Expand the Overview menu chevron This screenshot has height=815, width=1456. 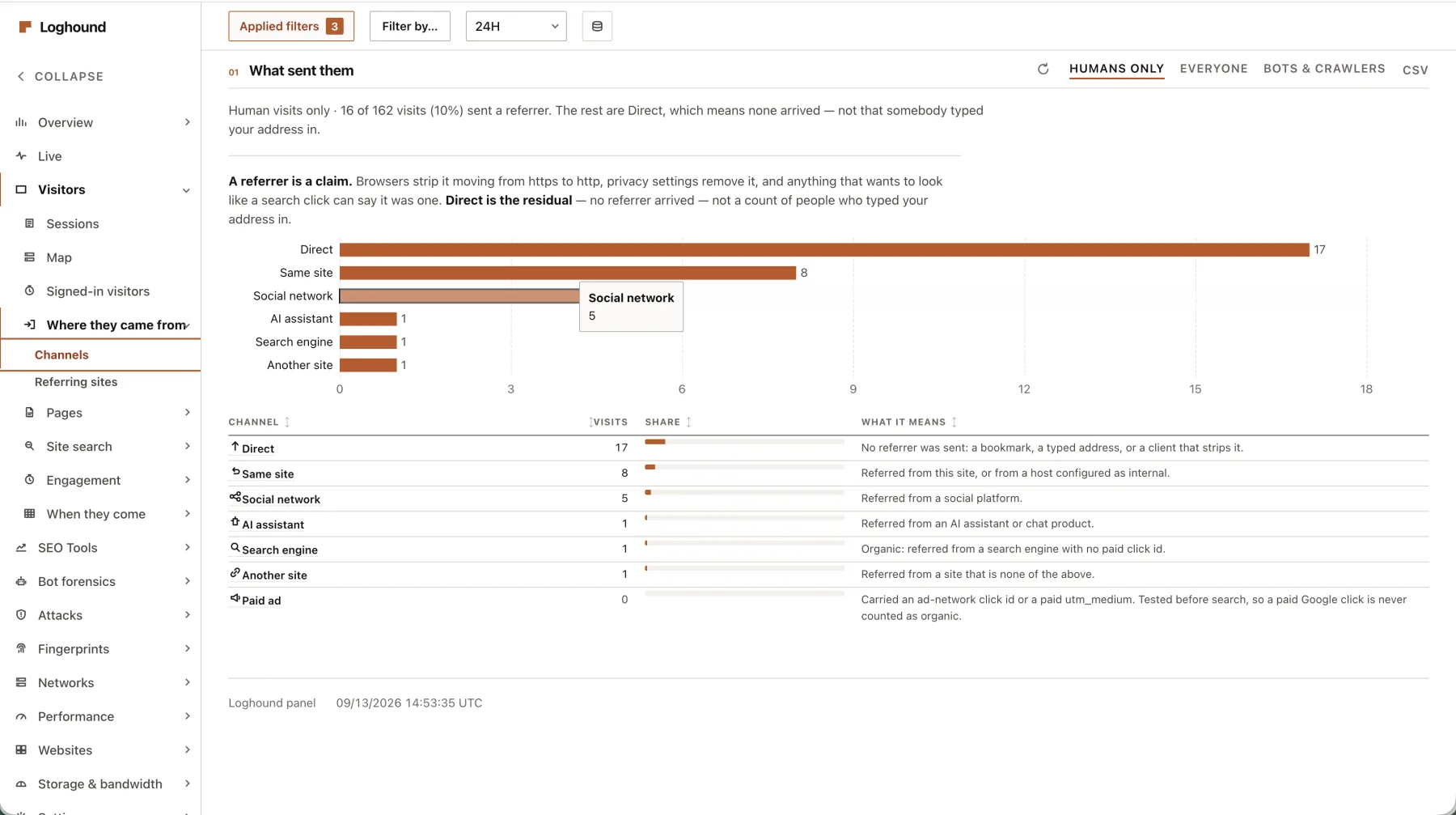click(187, 122)
